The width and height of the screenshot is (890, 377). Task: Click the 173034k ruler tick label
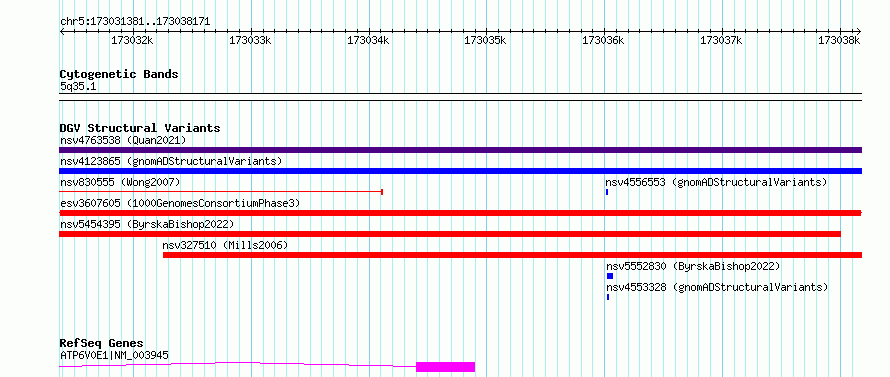coord(368,41)
